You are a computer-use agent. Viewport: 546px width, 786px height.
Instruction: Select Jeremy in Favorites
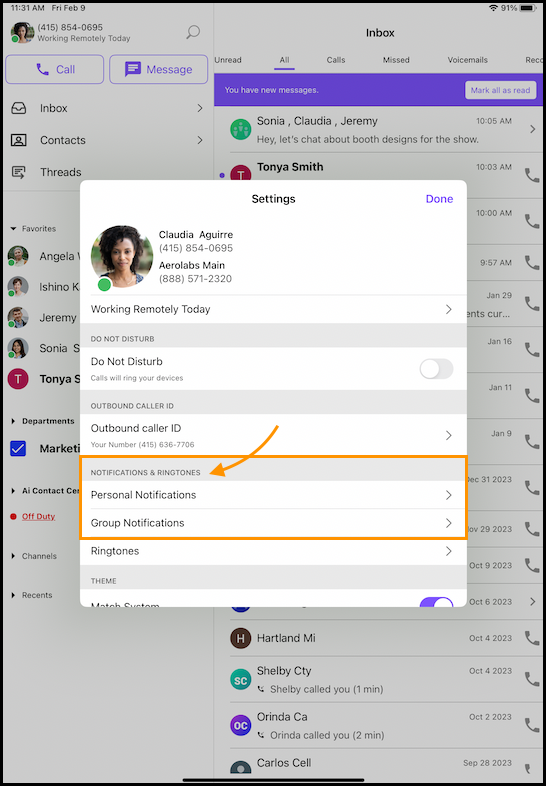(43, 318)
